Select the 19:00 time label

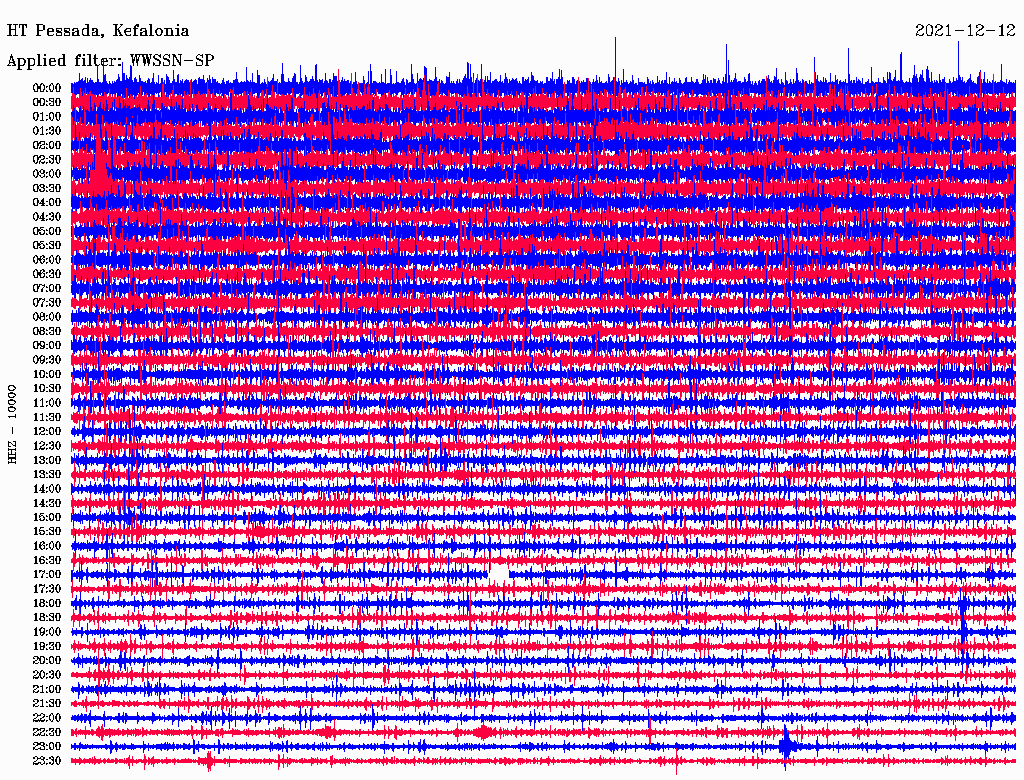(47, 632)
